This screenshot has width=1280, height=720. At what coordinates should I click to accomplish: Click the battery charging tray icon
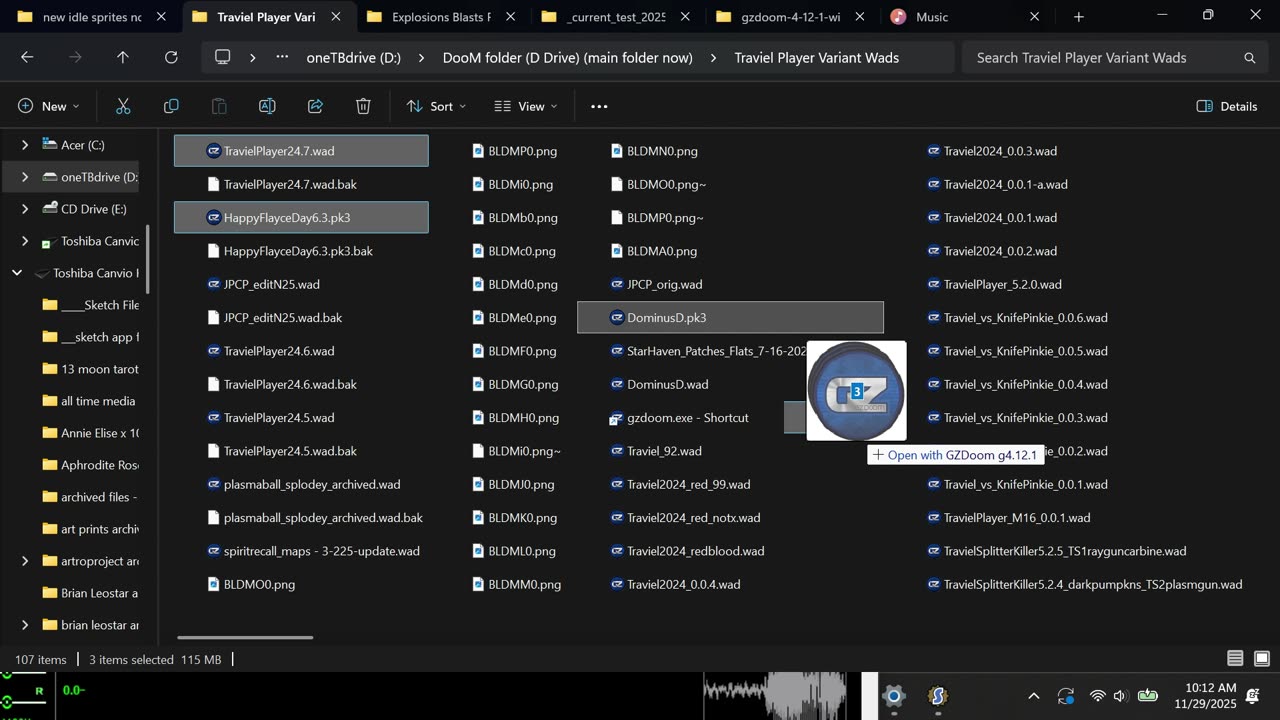pyautogui.click(x=1147, y=696)
